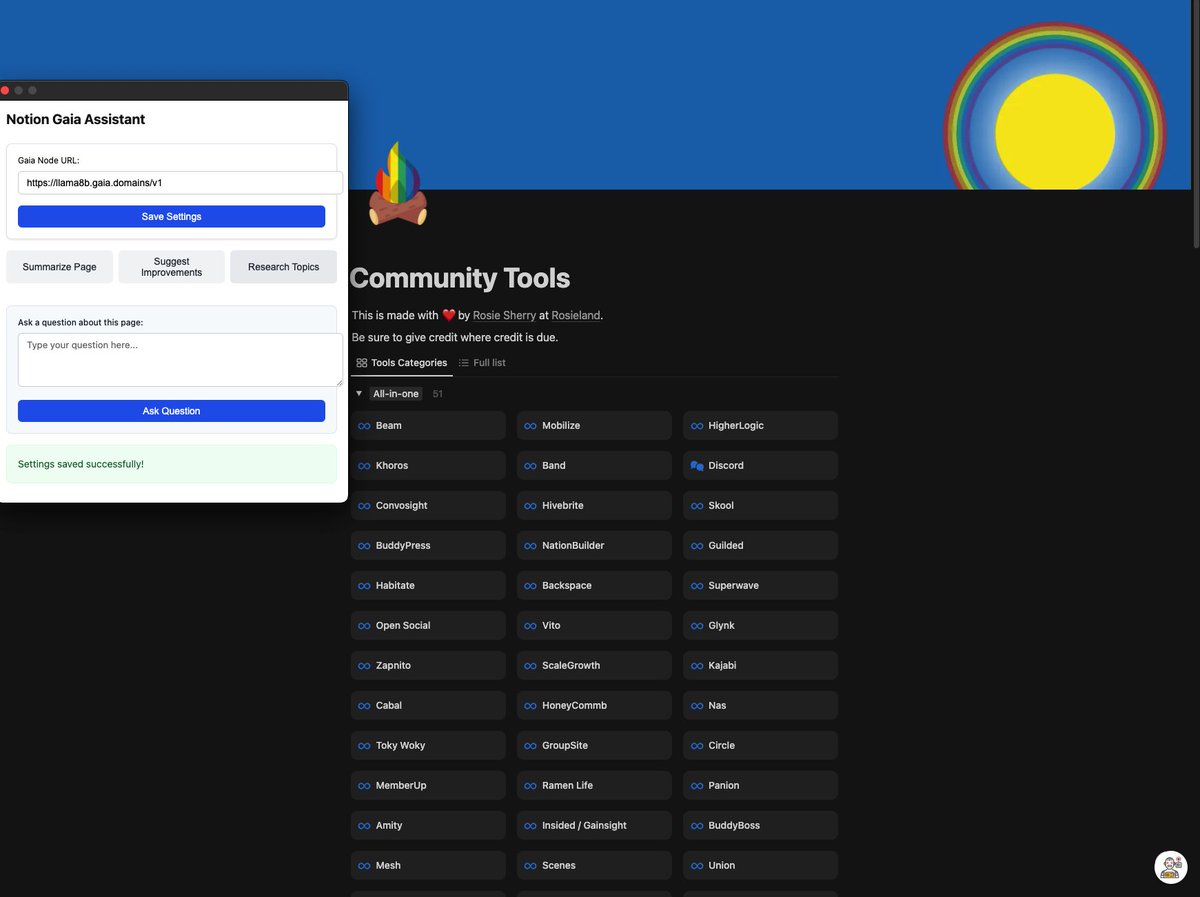Click the link icon beside HoneyCommb

(529, 705)
